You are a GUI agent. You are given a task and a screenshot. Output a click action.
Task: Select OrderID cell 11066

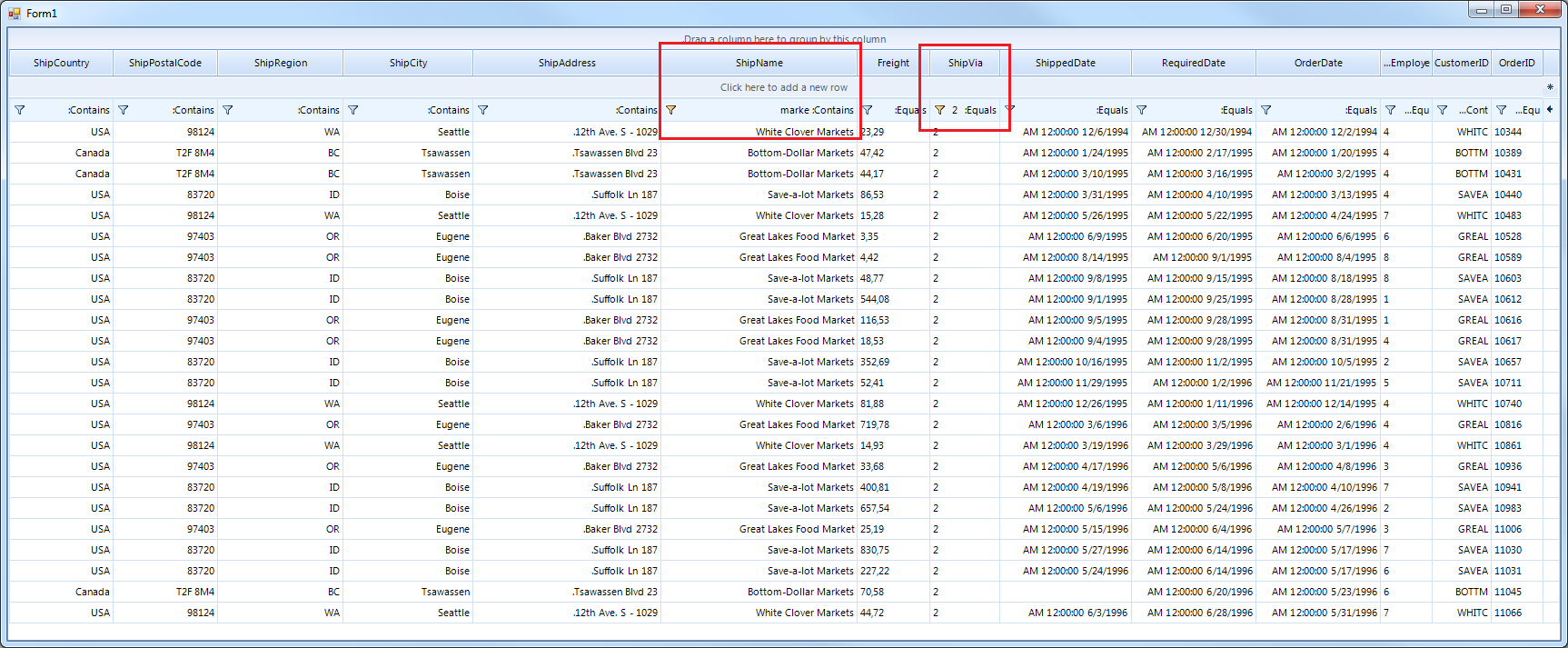tap(1517, 613)
